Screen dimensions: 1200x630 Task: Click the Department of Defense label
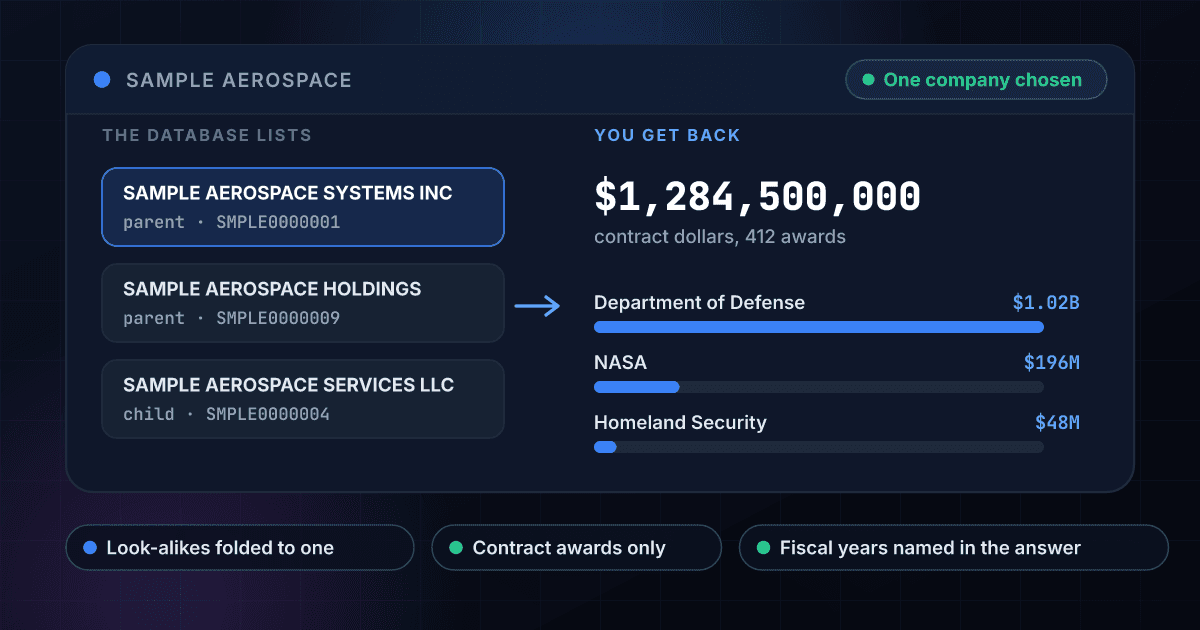coord(699,302)
